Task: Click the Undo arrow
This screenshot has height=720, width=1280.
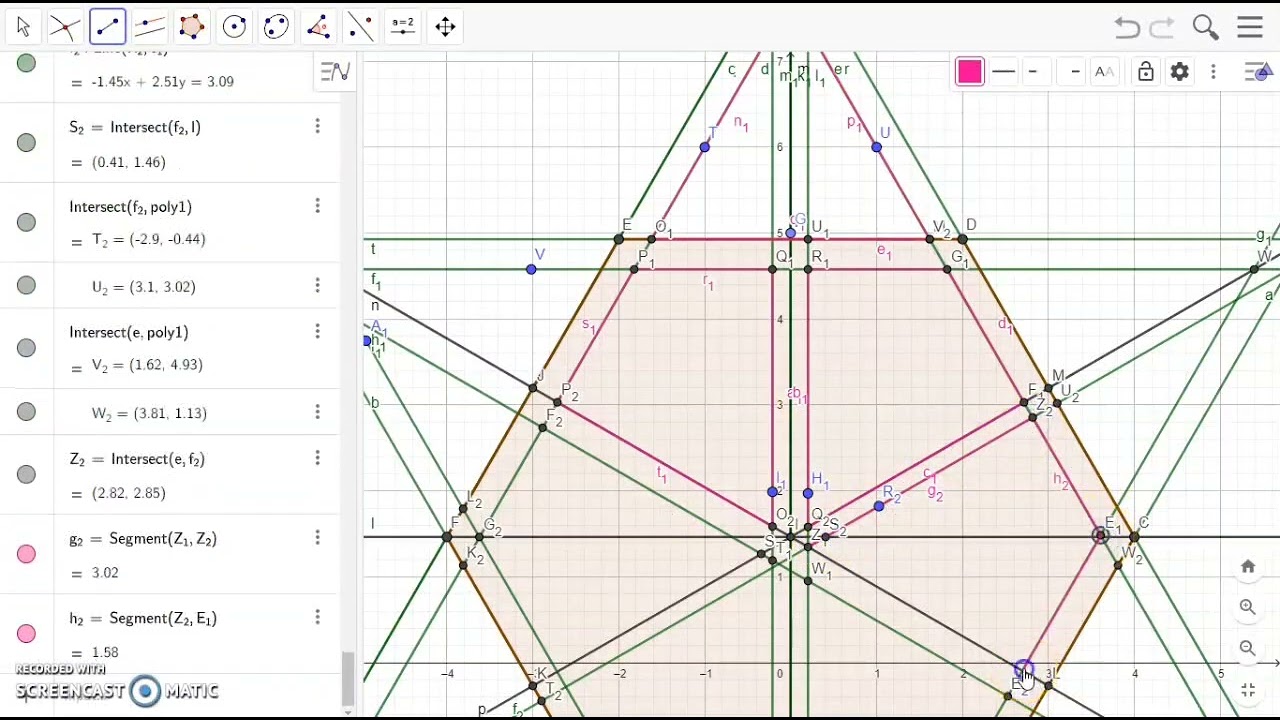Action: click(1127, 27)
